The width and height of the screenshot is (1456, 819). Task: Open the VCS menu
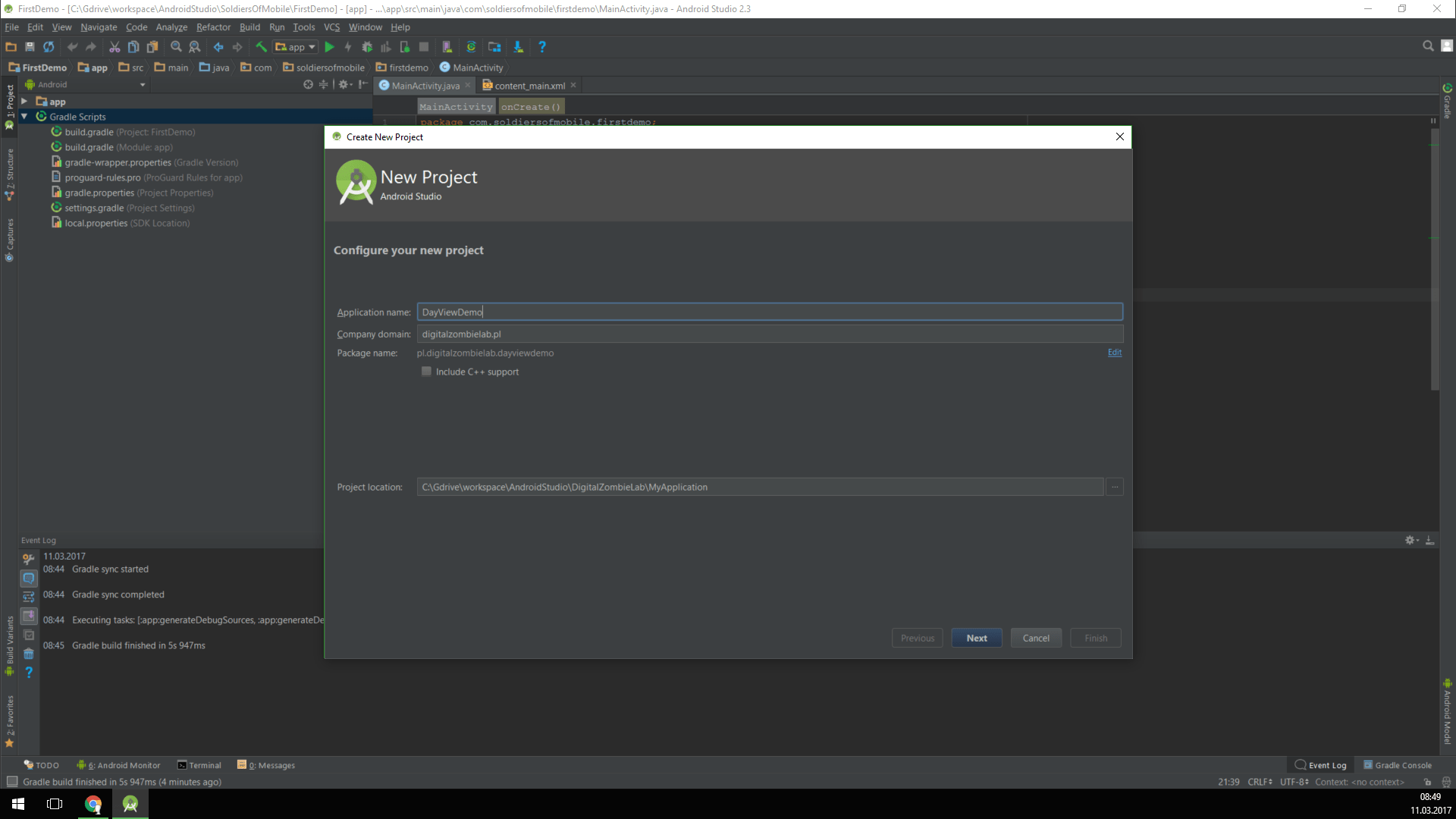click(x=331, y=27)
